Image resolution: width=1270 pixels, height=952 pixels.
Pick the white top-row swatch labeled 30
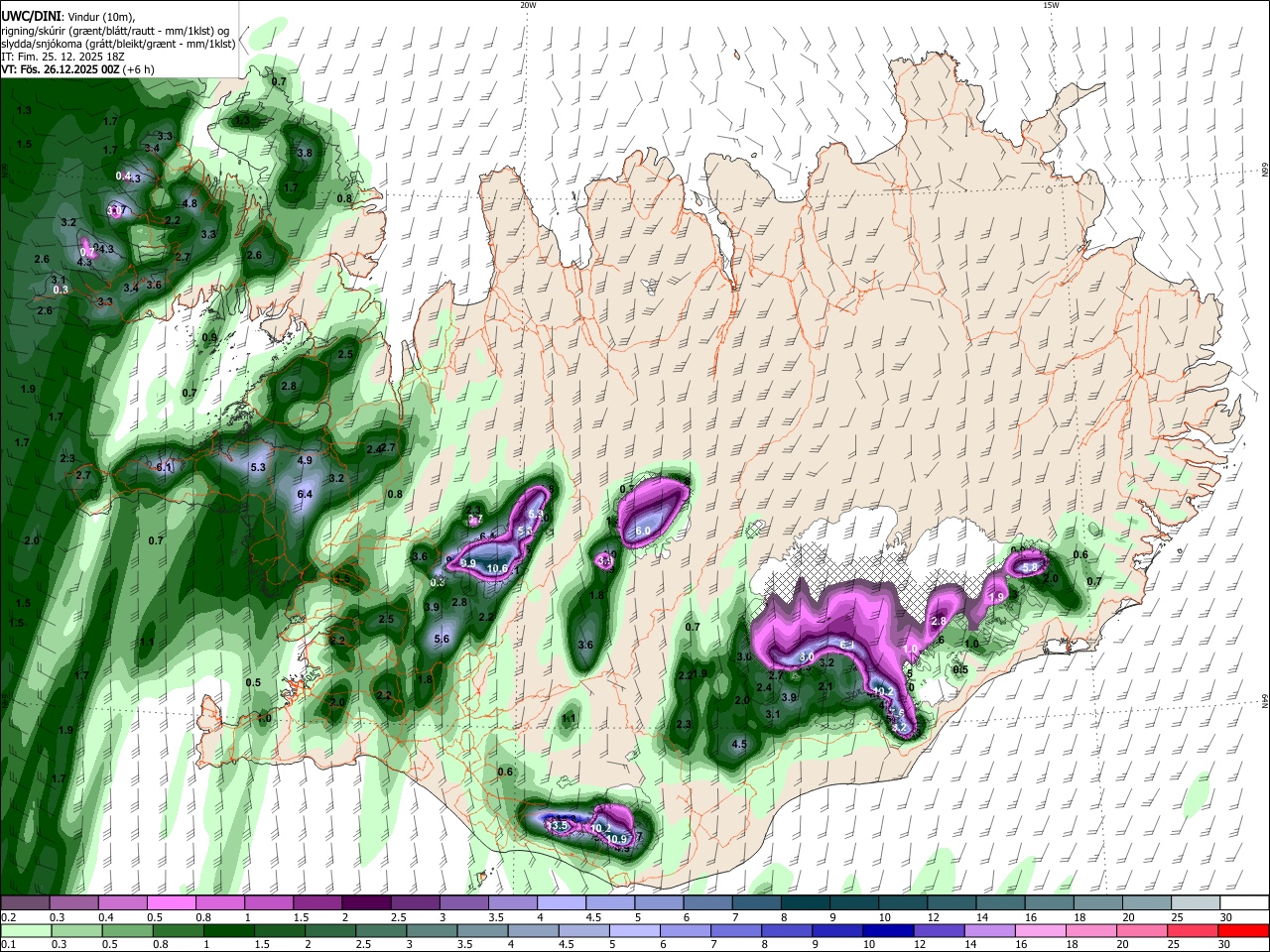[1245, 903]
